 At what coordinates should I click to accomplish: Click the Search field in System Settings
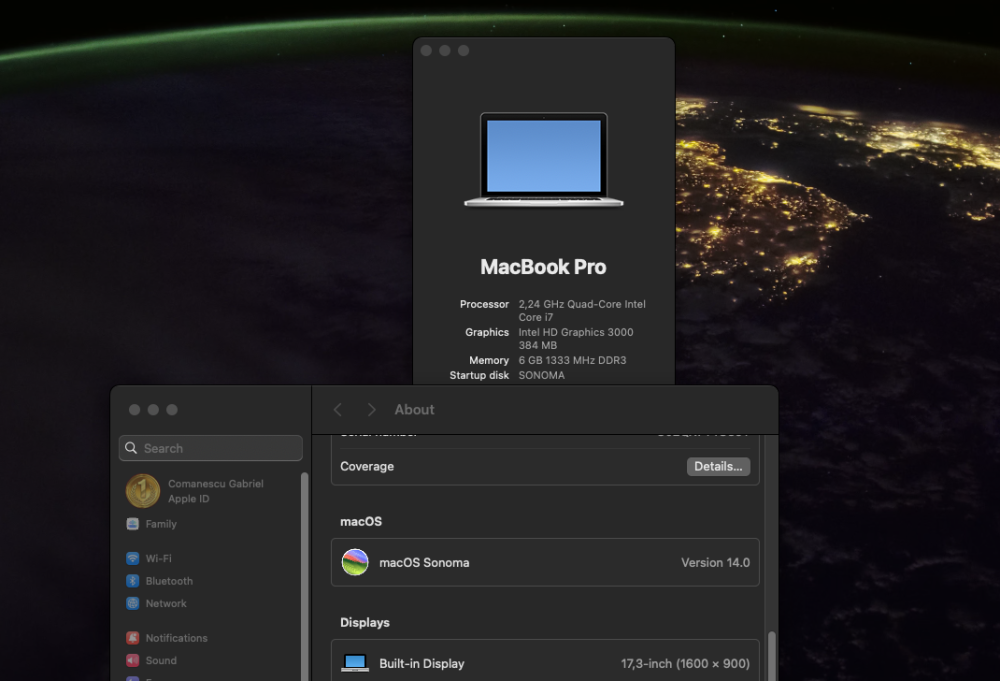click(210, 448)
